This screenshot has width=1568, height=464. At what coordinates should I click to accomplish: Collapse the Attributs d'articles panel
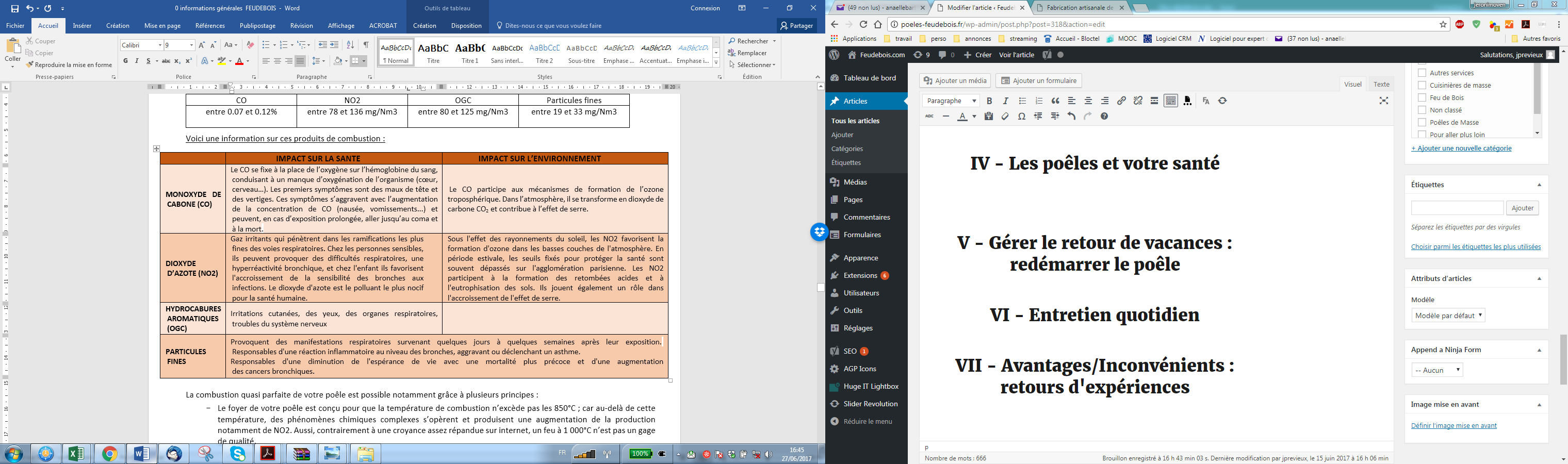1540,278
